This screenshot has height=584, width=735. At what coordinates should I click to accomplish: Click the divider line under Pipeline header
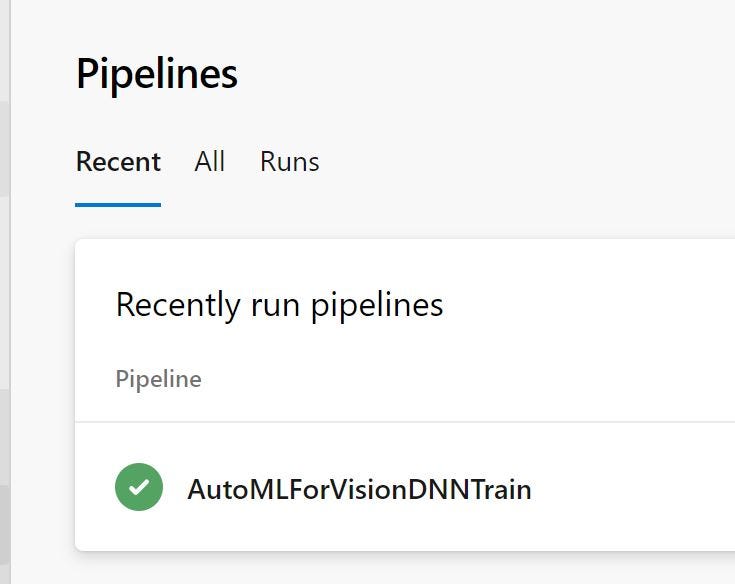coord(400,422)
